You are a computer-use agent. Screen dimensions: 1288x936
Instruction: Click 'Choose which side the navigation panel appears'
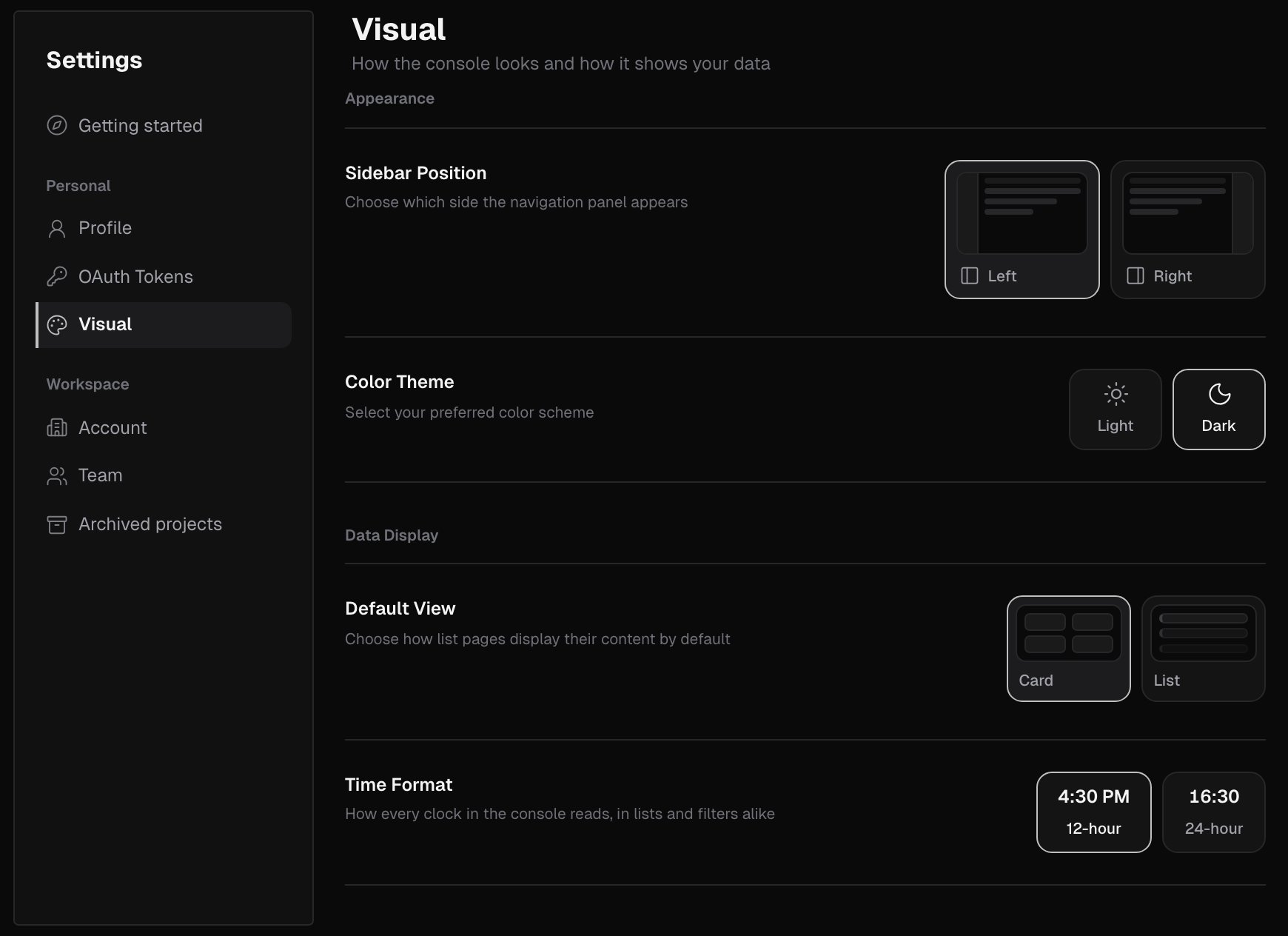[517, 202]
